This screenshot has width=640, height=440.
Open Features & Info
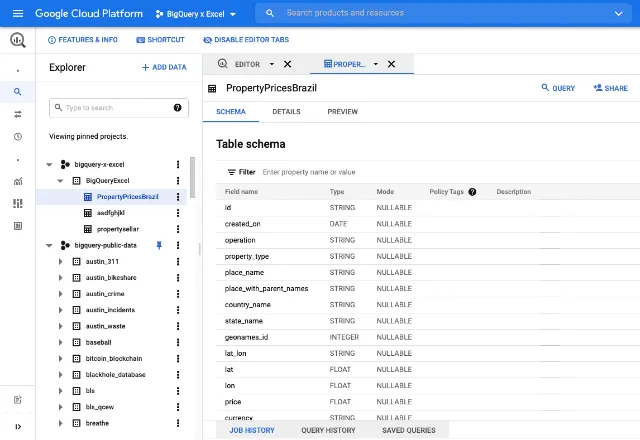click(83, 40)
